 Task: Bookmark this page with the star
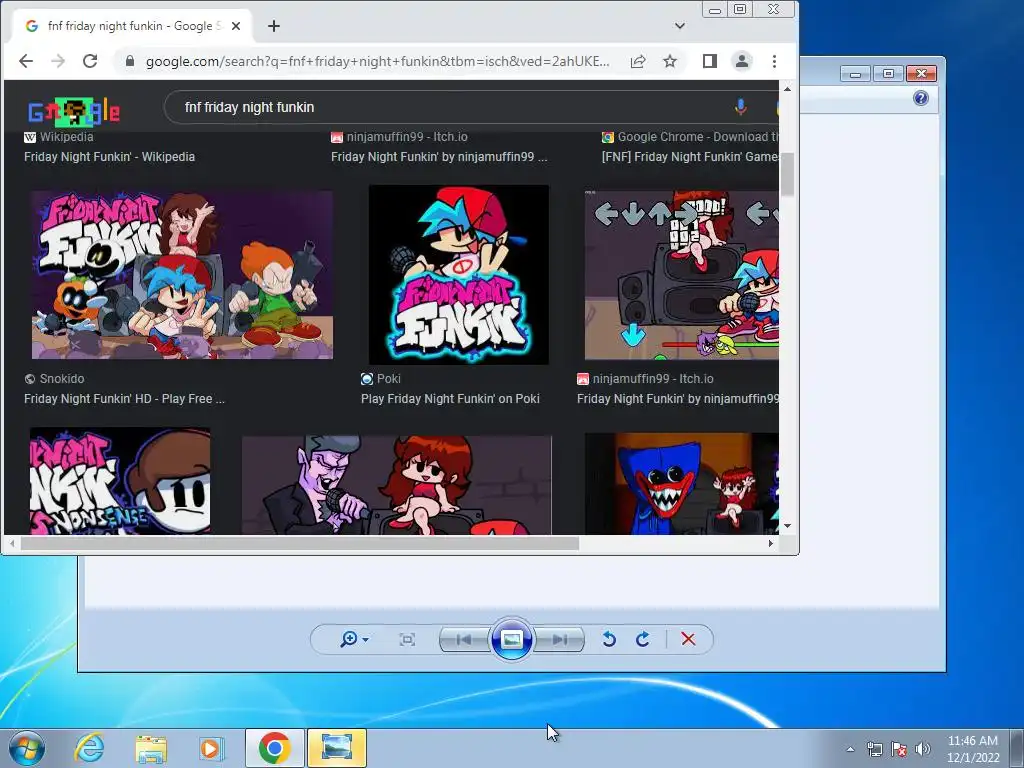[670, 61]
